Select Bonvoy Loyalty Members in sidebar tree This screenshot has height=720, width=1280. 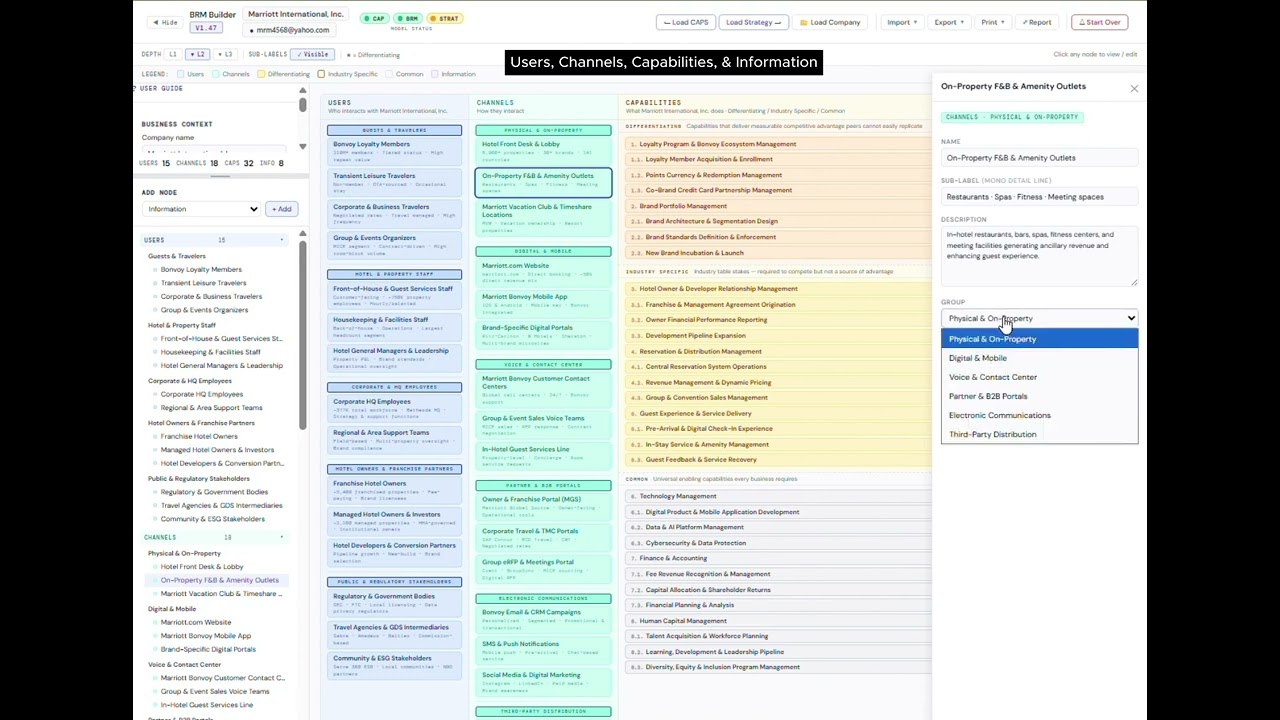click(201, 269)
